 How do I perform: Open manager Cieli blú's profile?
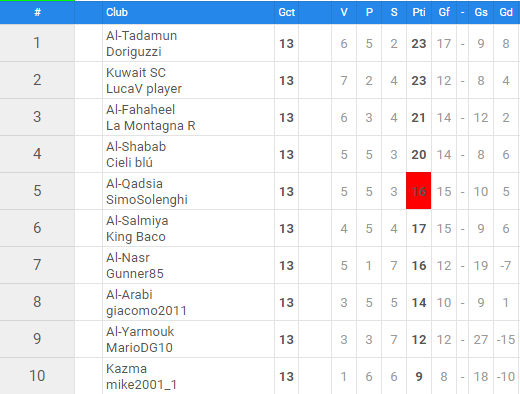[x=129, y=163]
